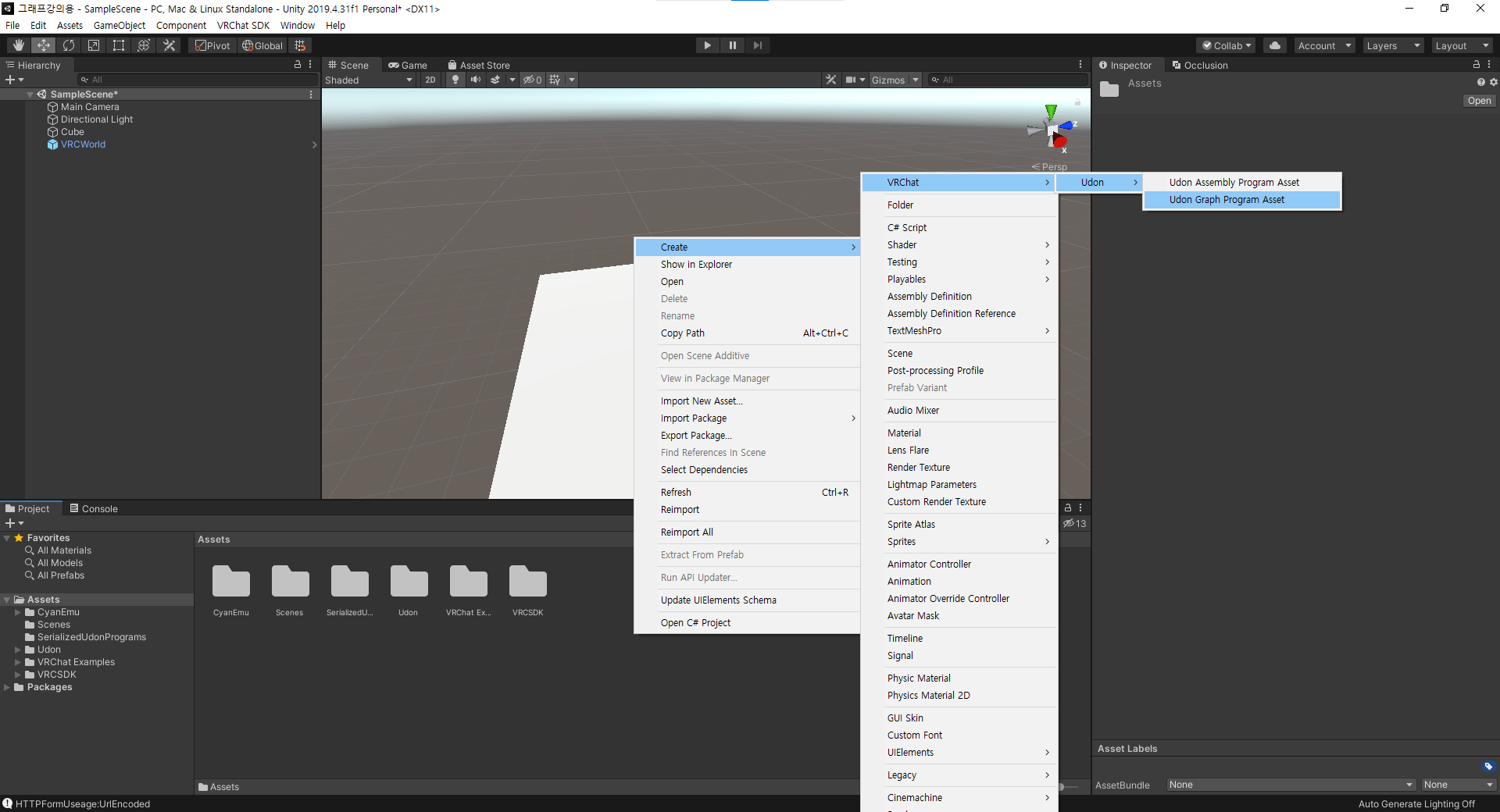
Task: Click the Step forward button
Action: pyautogui.click(x=757, y=45)
